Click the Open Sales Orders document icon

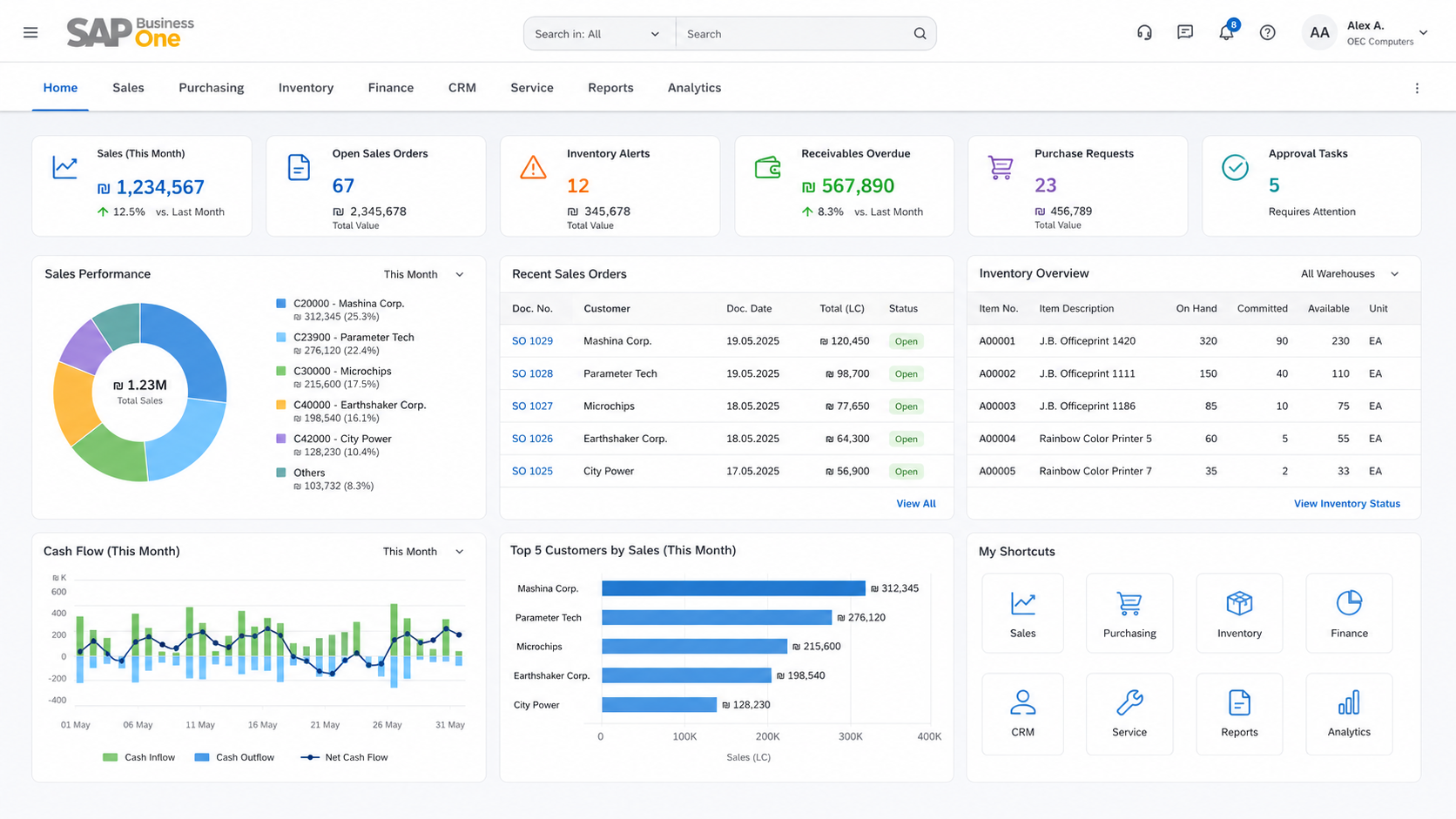coord(299,167)
